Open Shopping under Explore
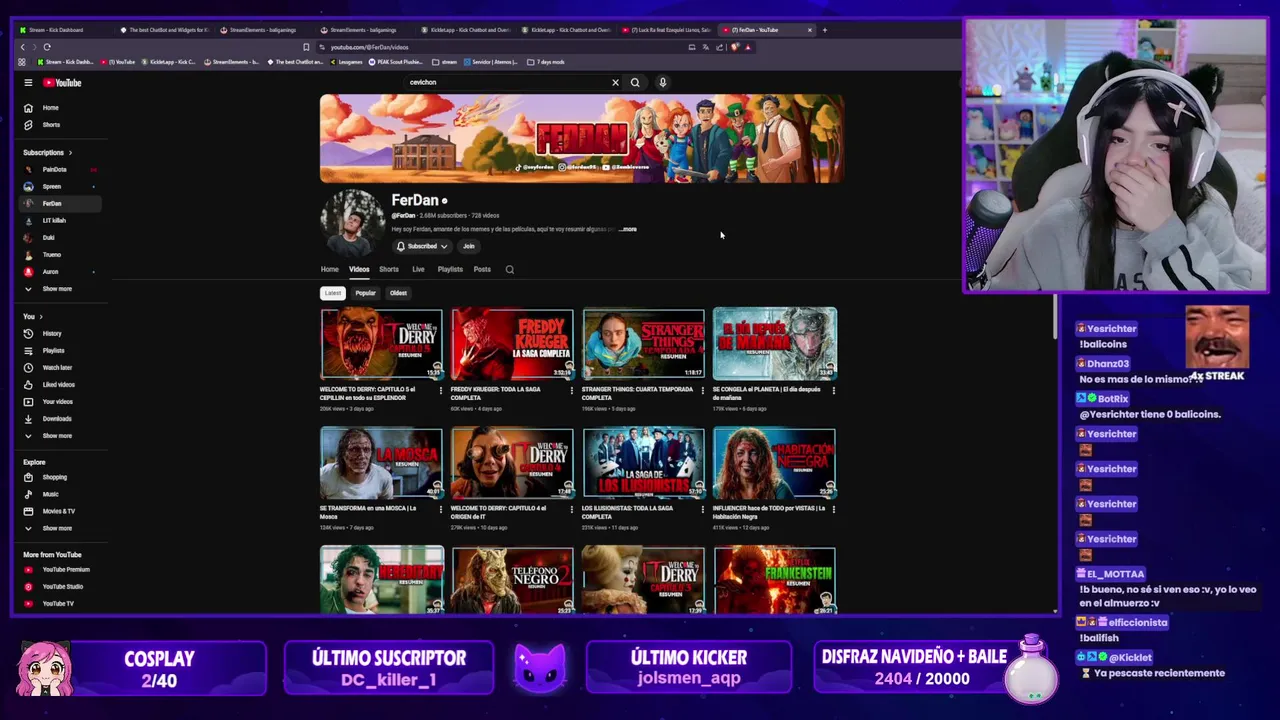Viewport: 1280px width, 720px height. 60,477
